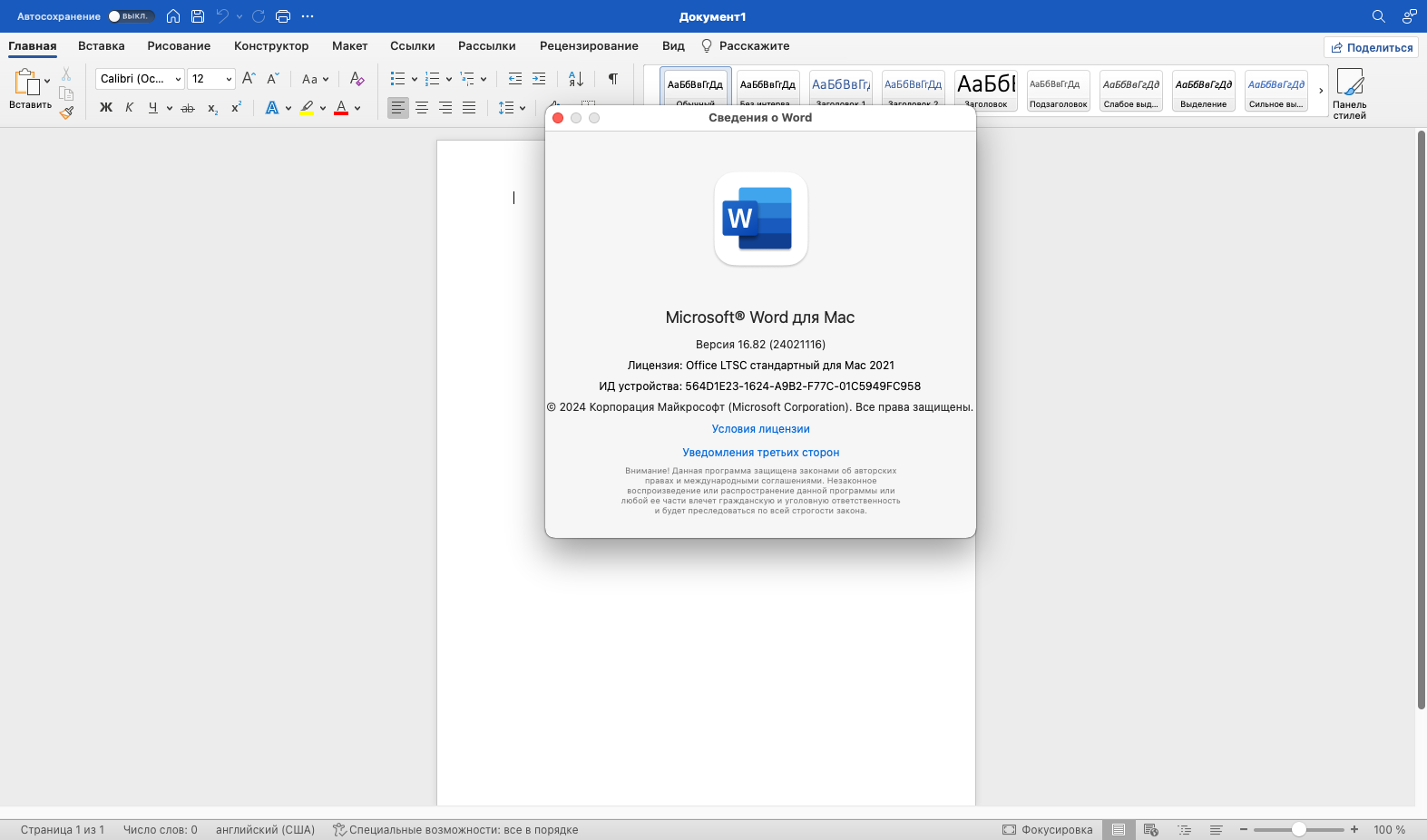Image resolution: width=1427 pixels, height=840 pixels.
Task: Click the search magnifier icon
Action: point(1378,16)
